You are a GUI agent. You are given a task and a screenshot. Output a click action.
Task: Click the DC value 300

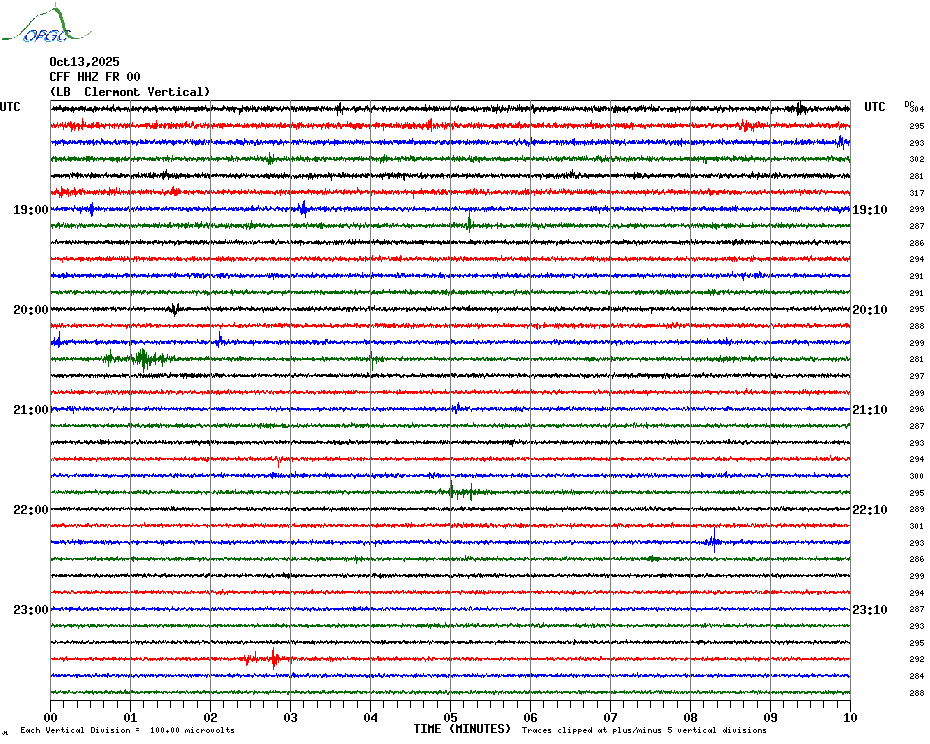(917, 476)
